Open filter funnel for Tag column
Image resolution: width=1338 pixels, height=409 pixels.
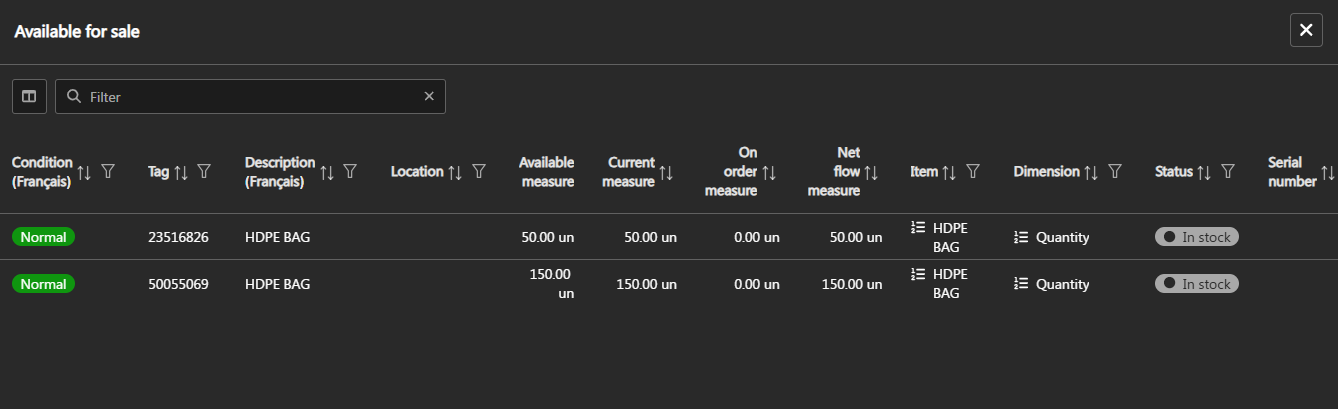204,172
